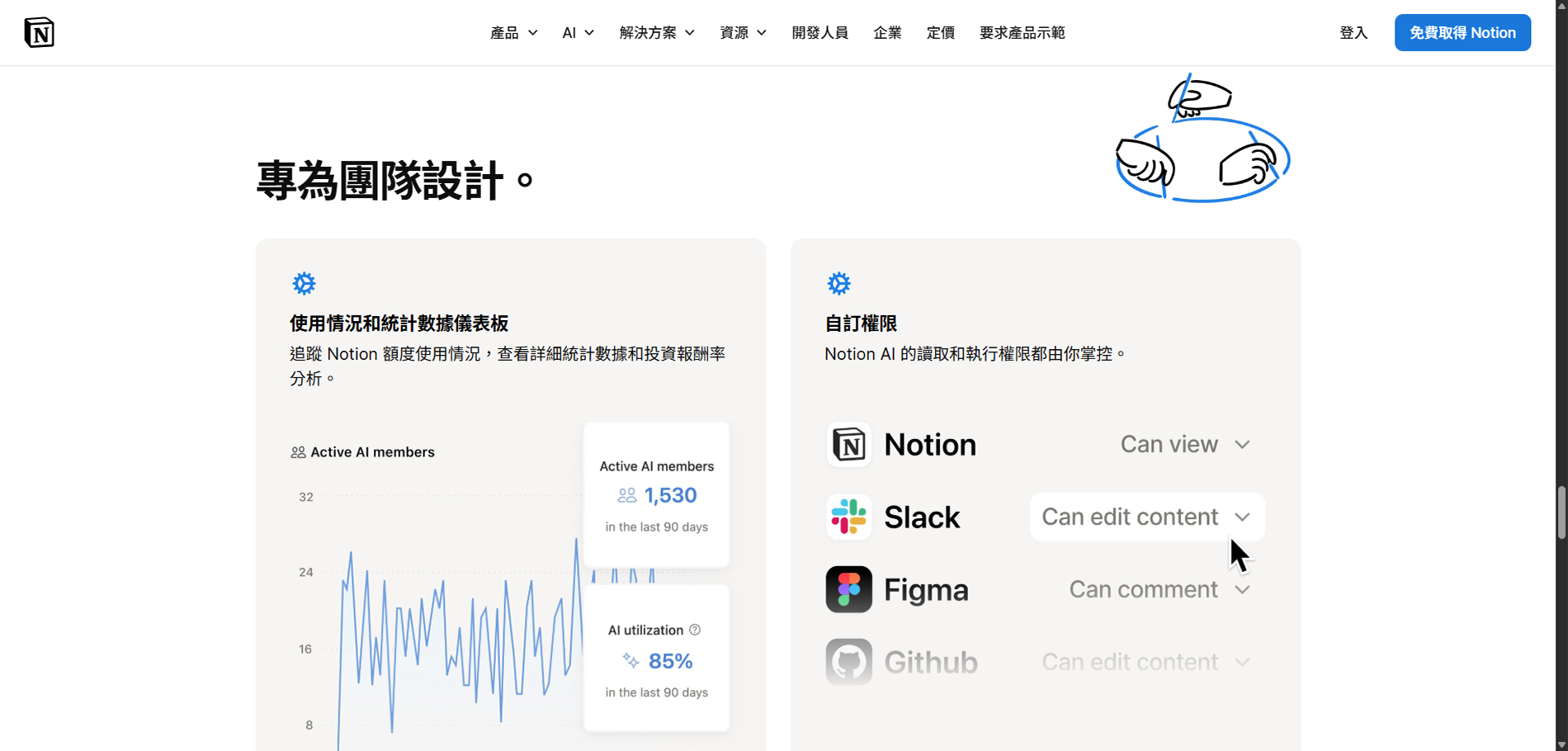
Task: Click the Figma app icon
Action: click(848, 589)
